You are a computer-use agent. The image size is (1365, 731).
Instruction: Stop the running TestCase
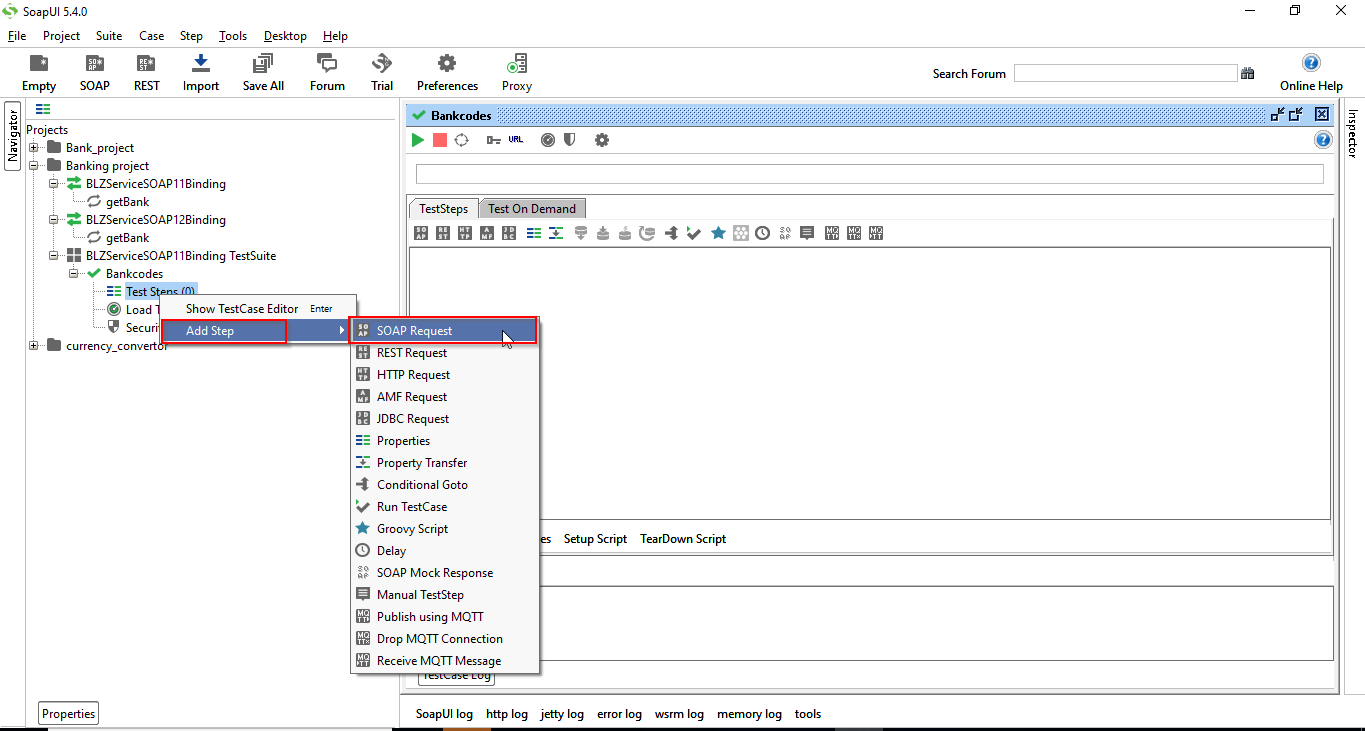click(x=439, y=140)
